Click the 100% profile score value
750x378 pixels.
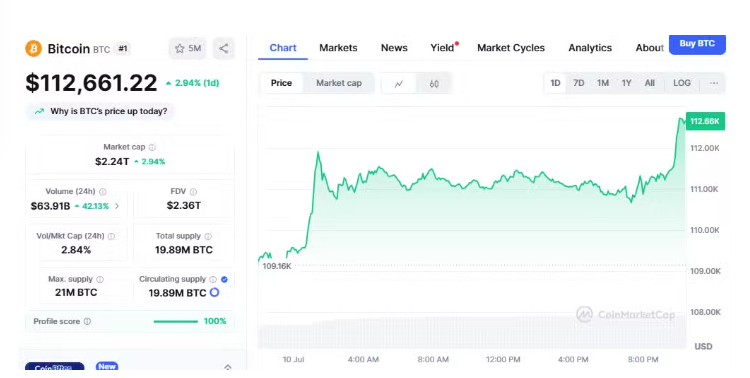pos(215,321)
